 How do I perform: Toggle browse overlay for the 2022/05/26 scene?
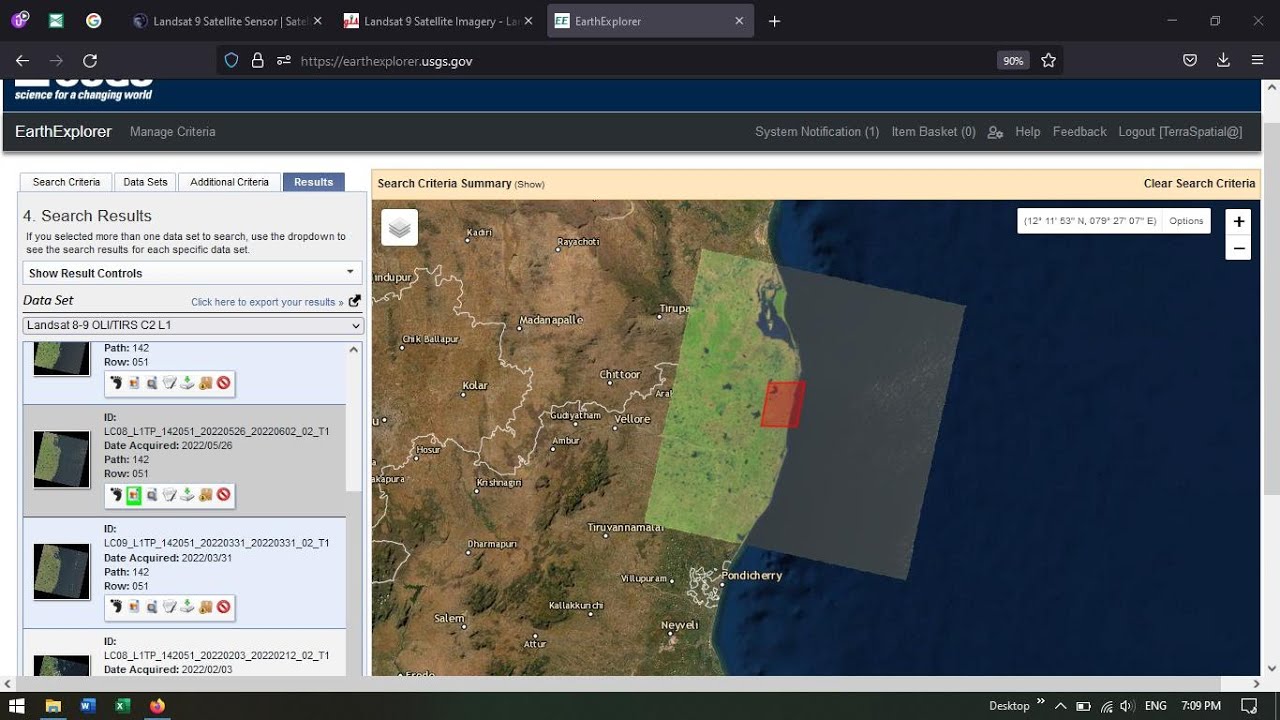point(134,495)
